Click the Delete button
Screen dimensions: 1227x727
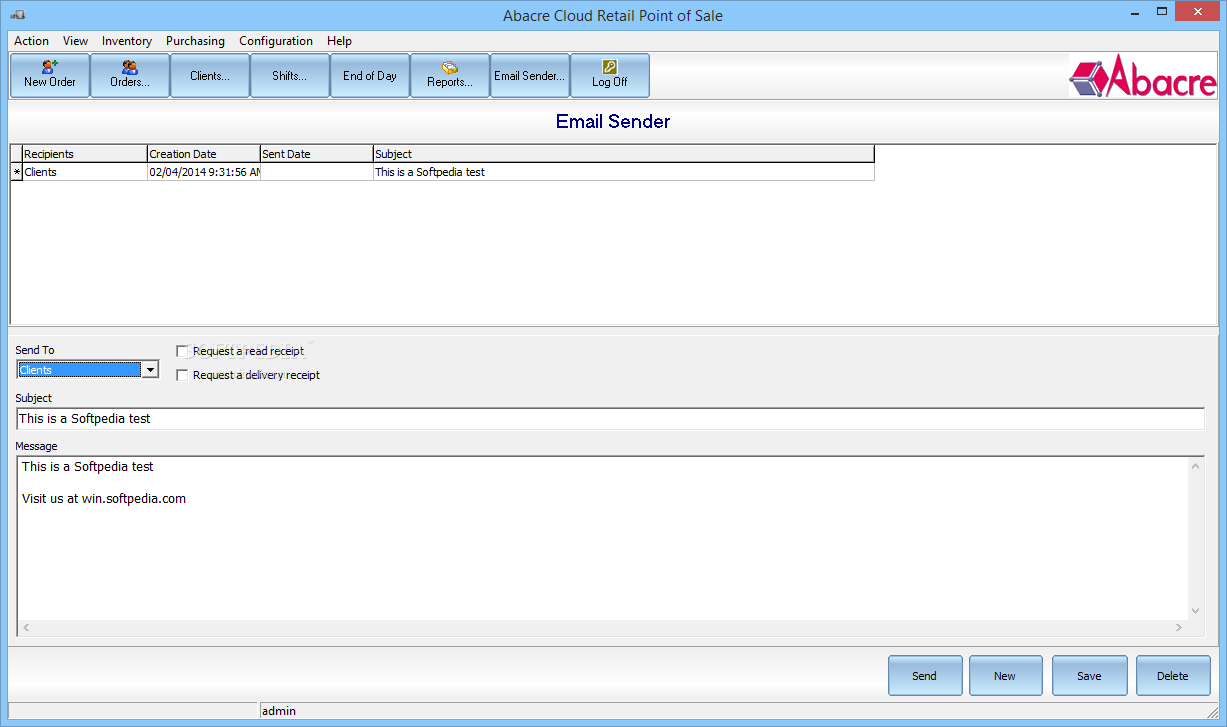coord(1173,676)
